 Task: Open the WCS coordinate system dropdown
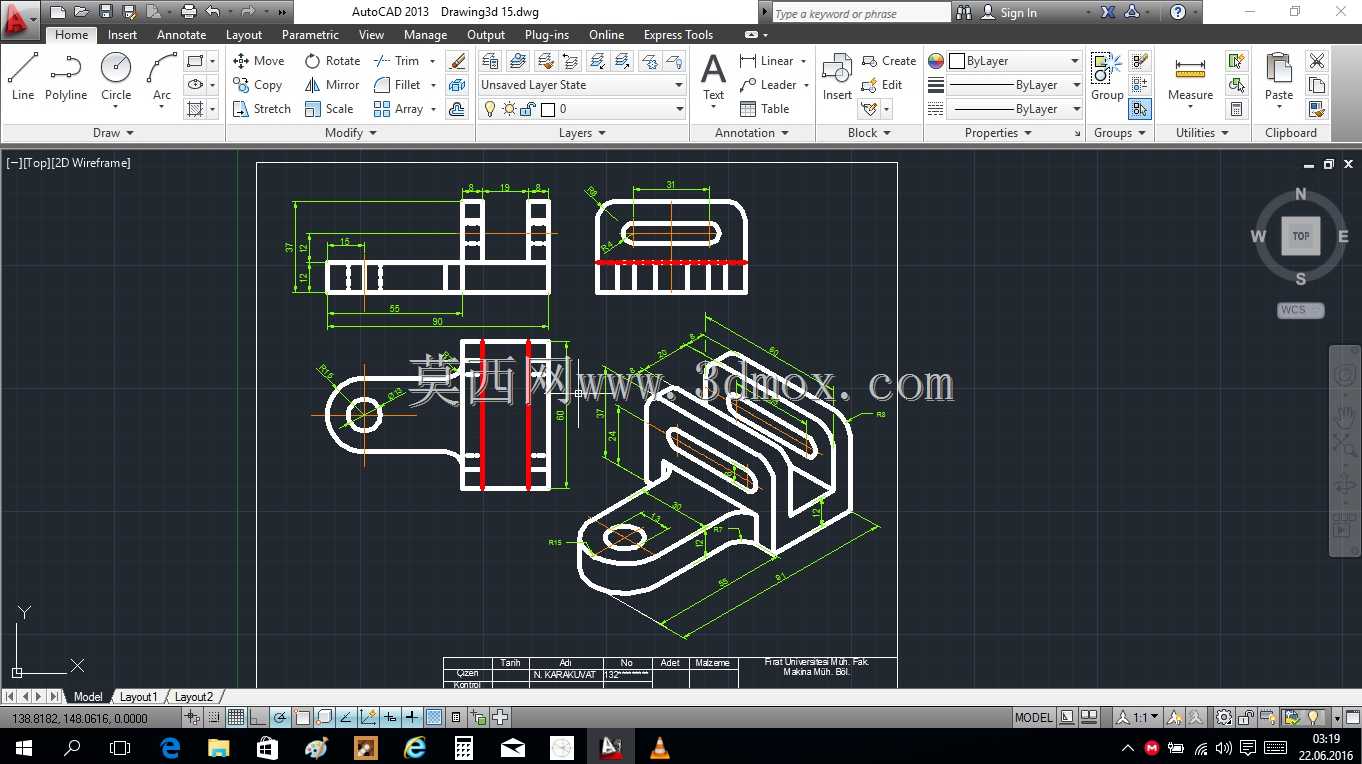[1300, 310]
